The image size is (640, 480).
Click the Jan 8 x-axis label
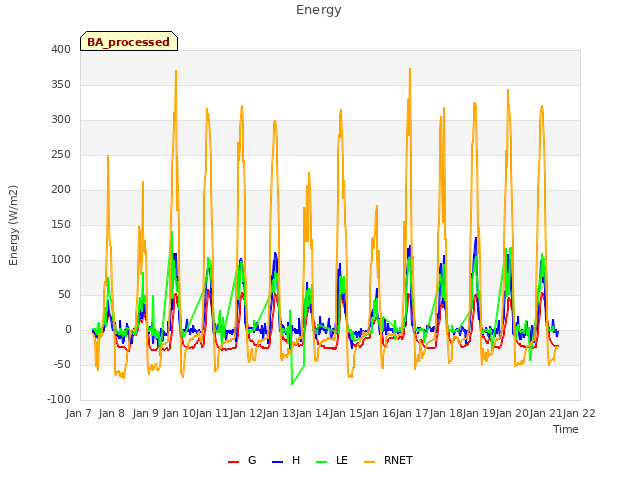(112, 413)
